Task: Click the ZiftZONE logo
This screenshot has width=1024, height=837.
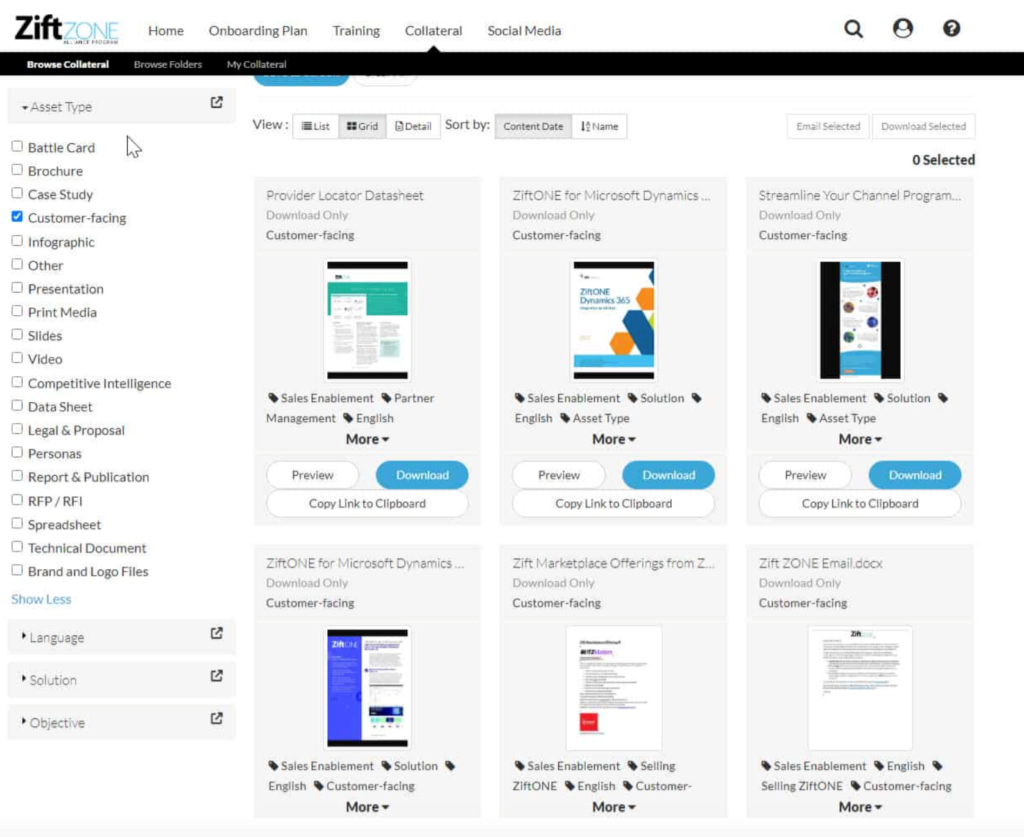Action: click(x=67, y=29)
